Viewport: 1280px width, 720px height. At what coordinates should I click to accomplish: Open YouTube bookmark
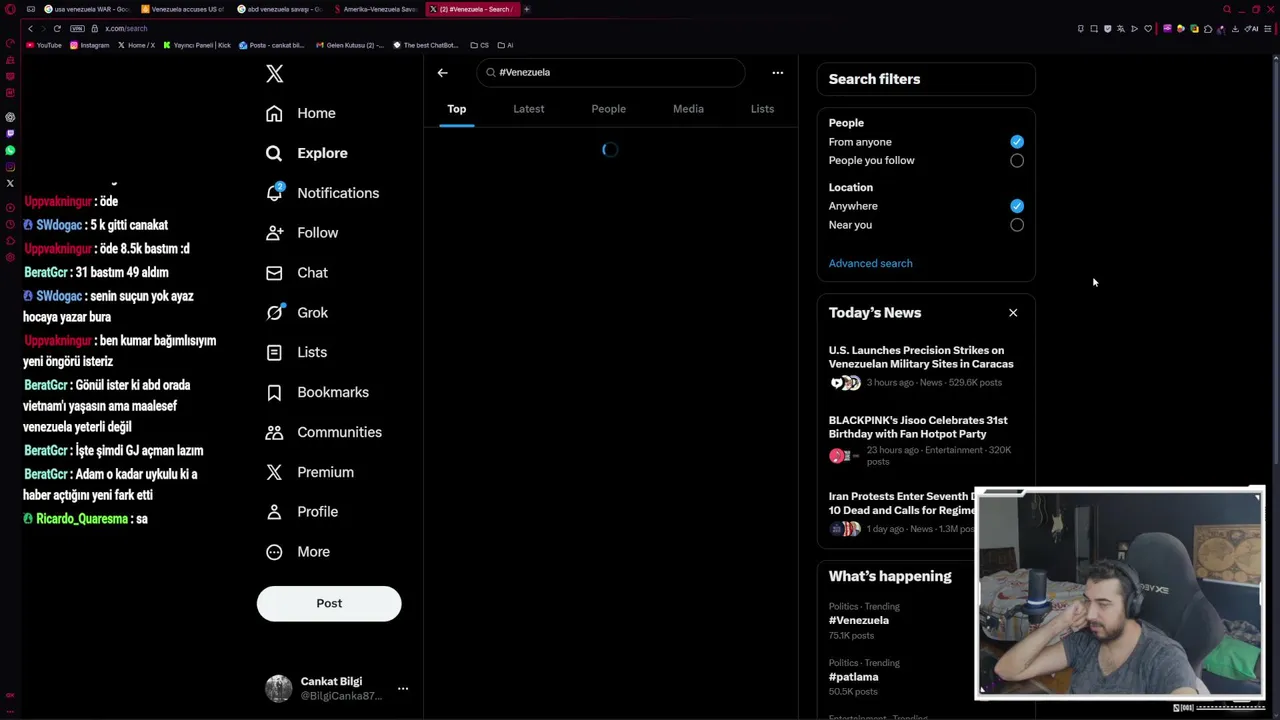pyautogui.click(x=44, y=45)
